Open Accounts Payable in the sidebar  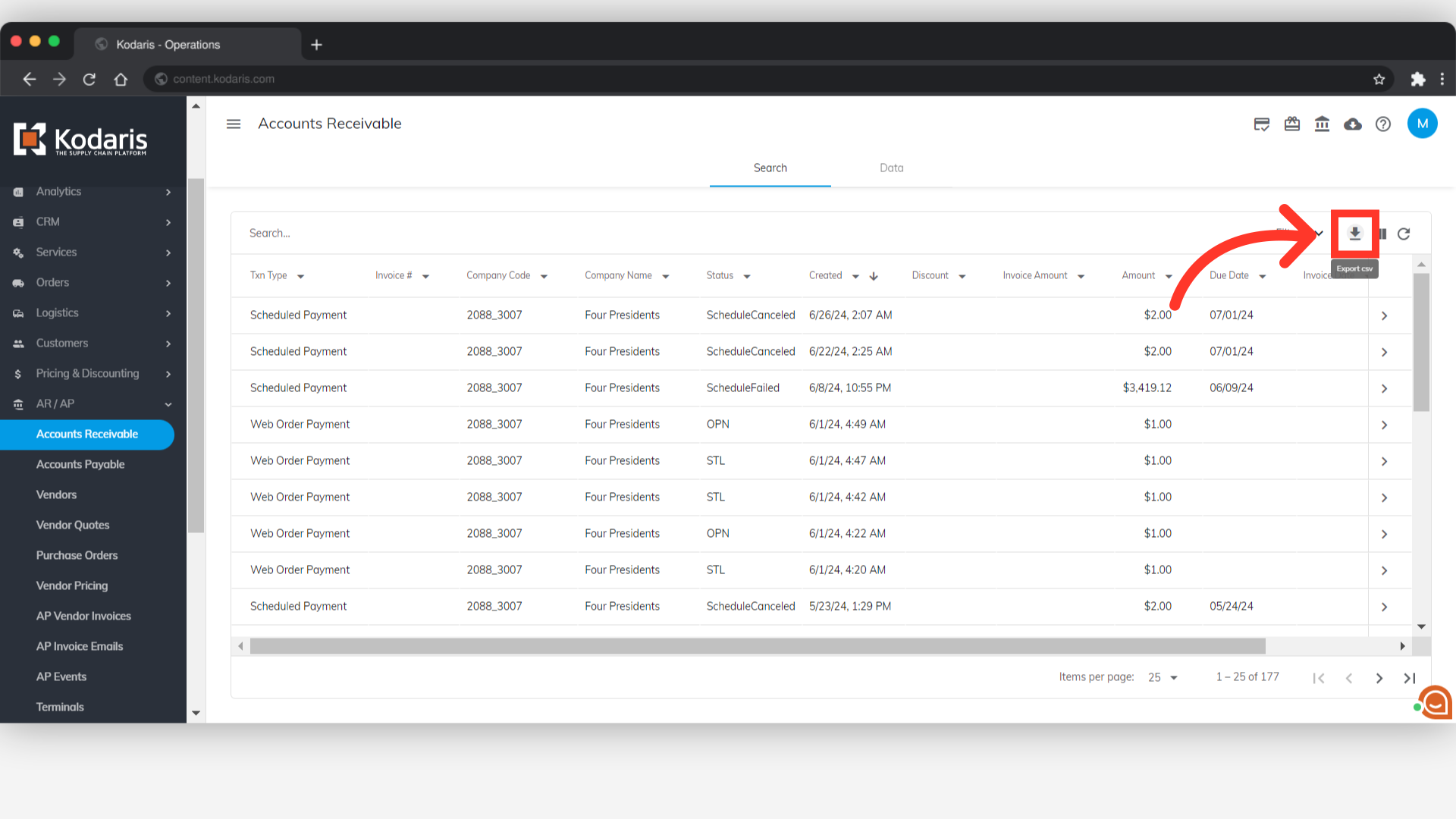tap(80, 464)
